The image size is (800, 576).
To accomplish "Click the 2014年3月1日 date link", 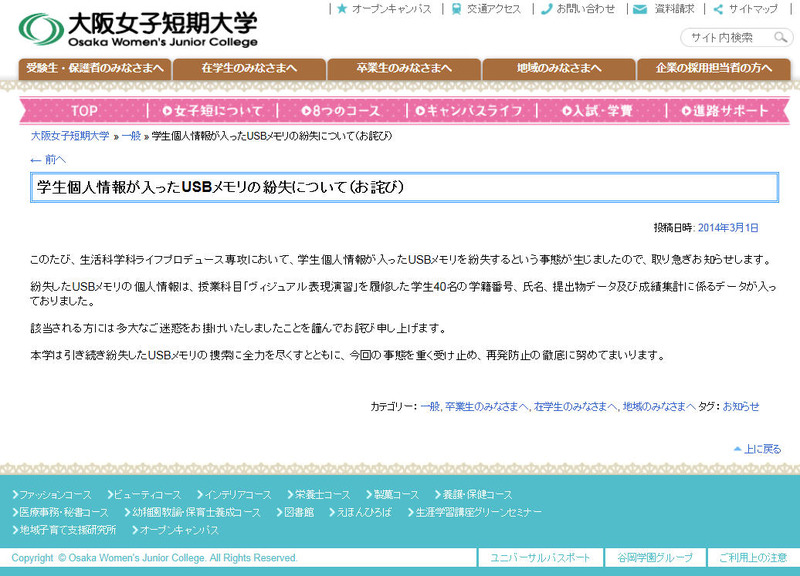I will point(728,228).
